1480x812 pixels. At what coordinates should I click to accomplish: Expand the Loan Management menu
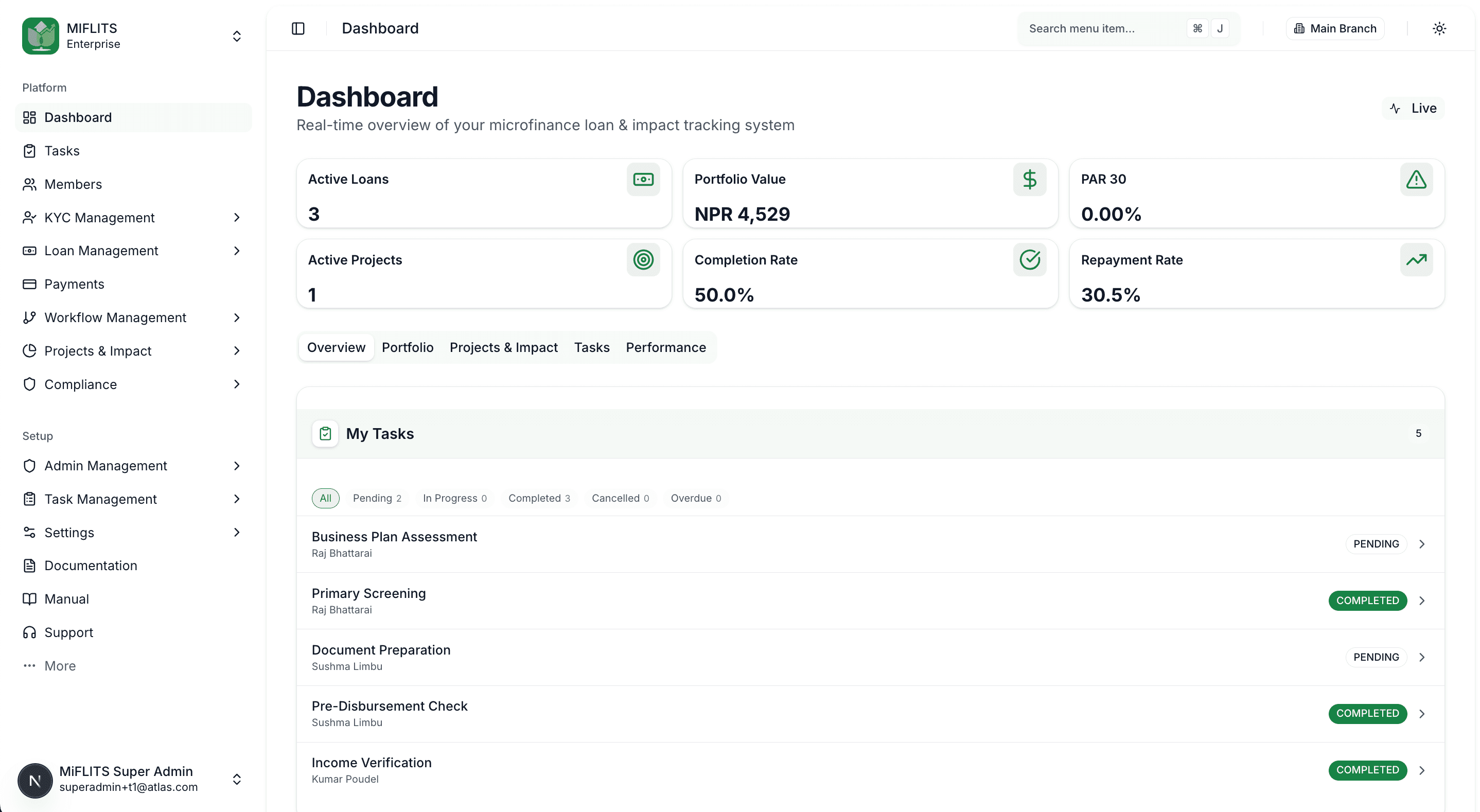tap(101, 251)
